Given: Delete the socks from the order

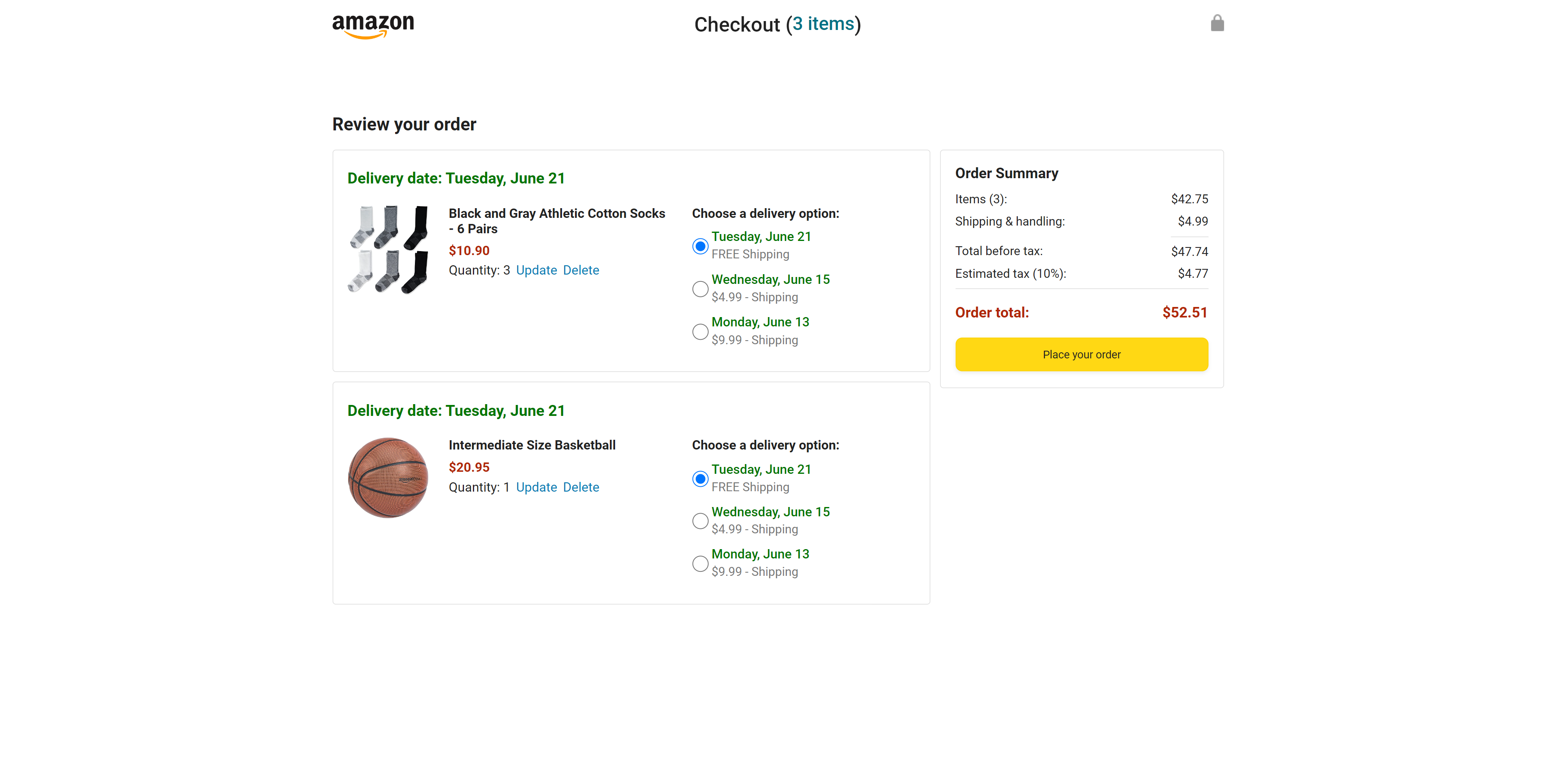Looking at the screenshot, I should [x=581, y=271].
